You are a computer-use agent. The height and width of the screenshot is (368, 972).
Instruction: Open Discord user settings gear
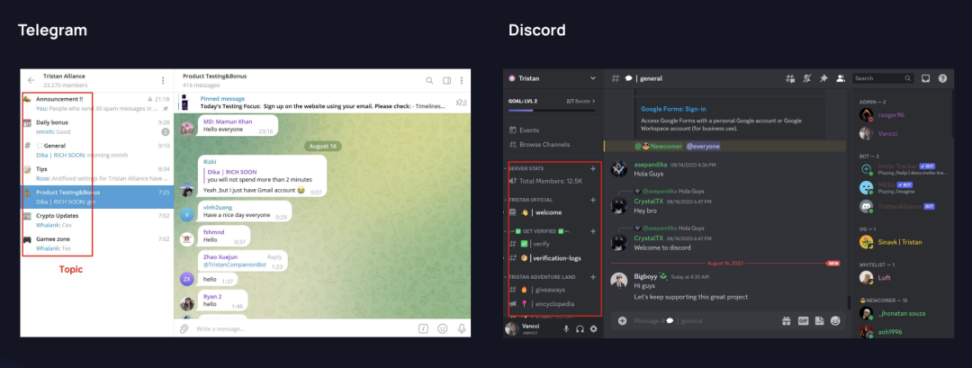[x=593, y=329]
